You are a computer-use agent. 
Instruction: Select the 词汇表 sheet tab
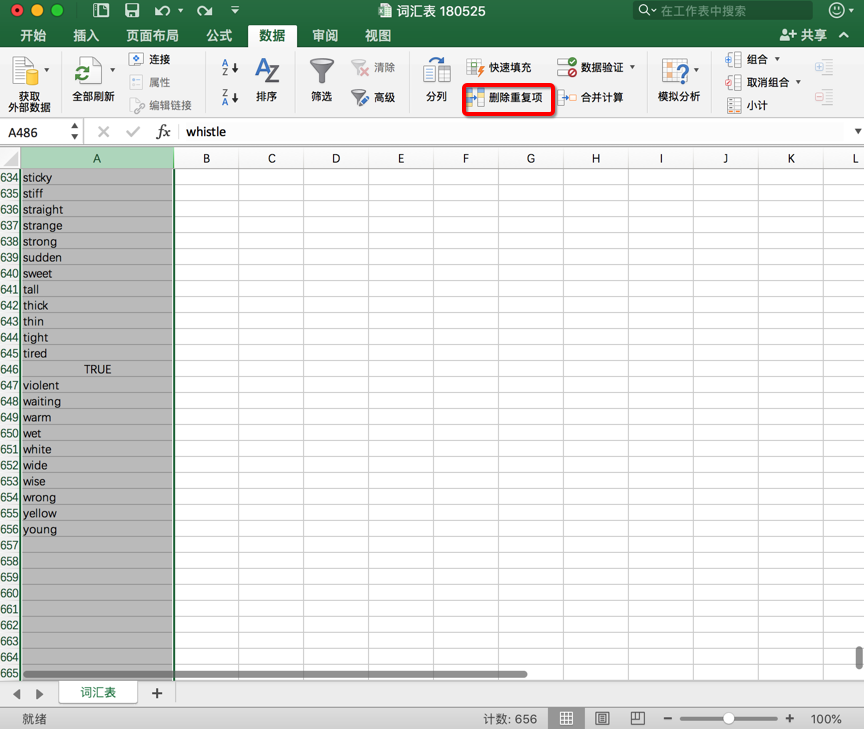tap(98, 693)
